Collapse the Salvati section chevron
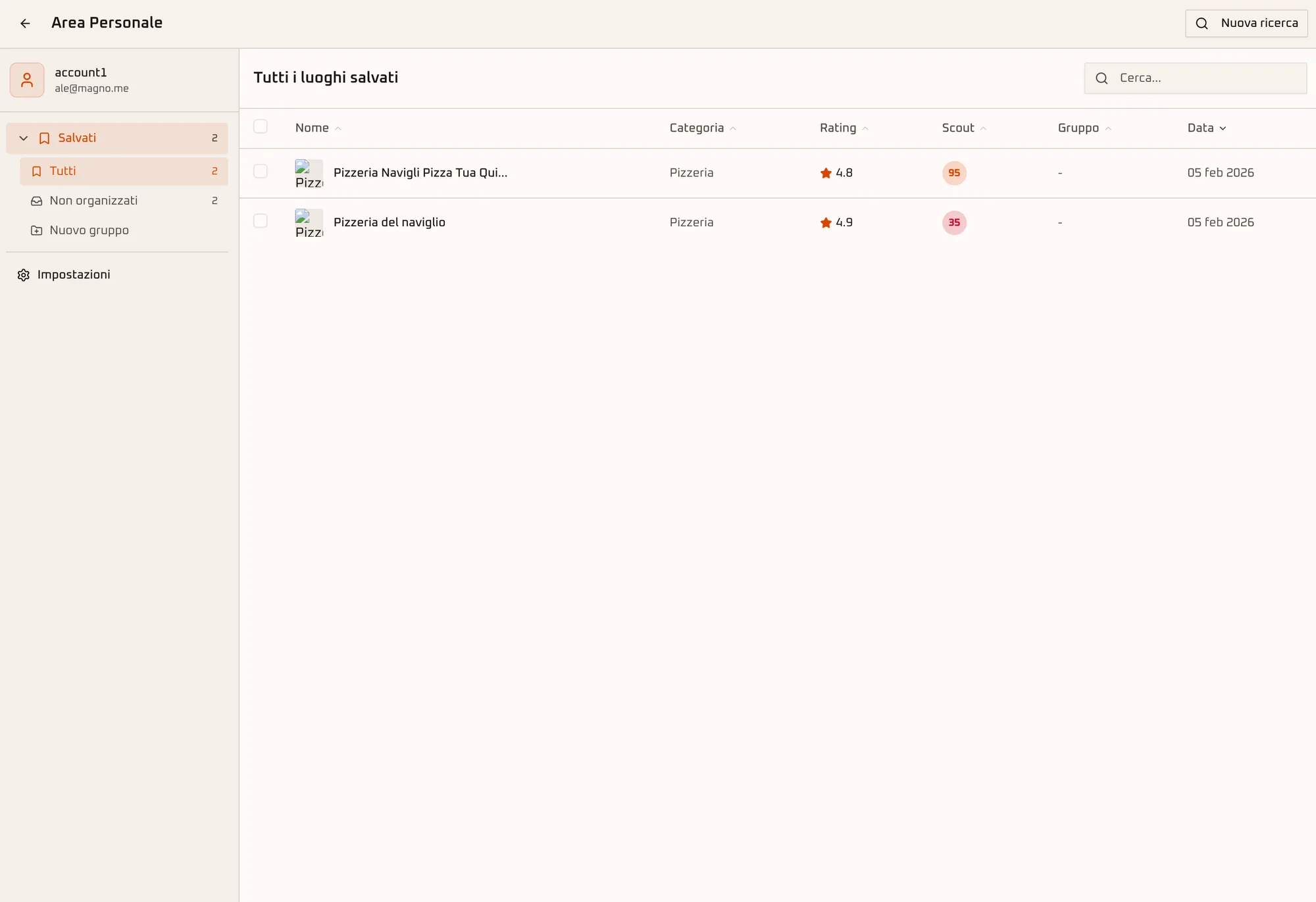Image resolution: width=1316 pixels, height=902 pixels. coord(24,138)
